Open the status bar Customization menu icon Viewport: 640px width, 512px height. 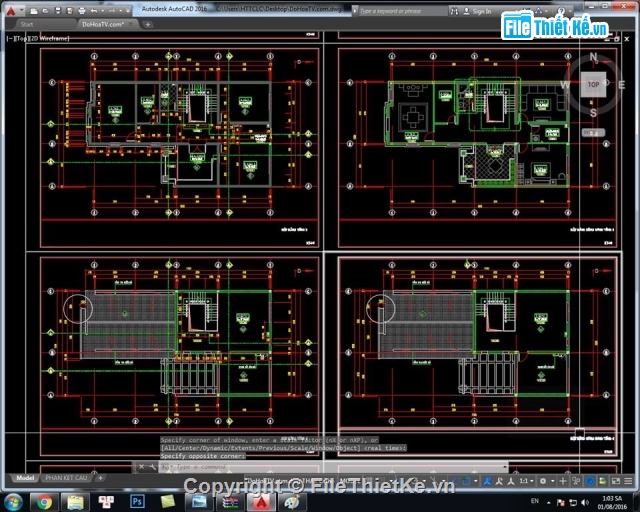[628, 481]
